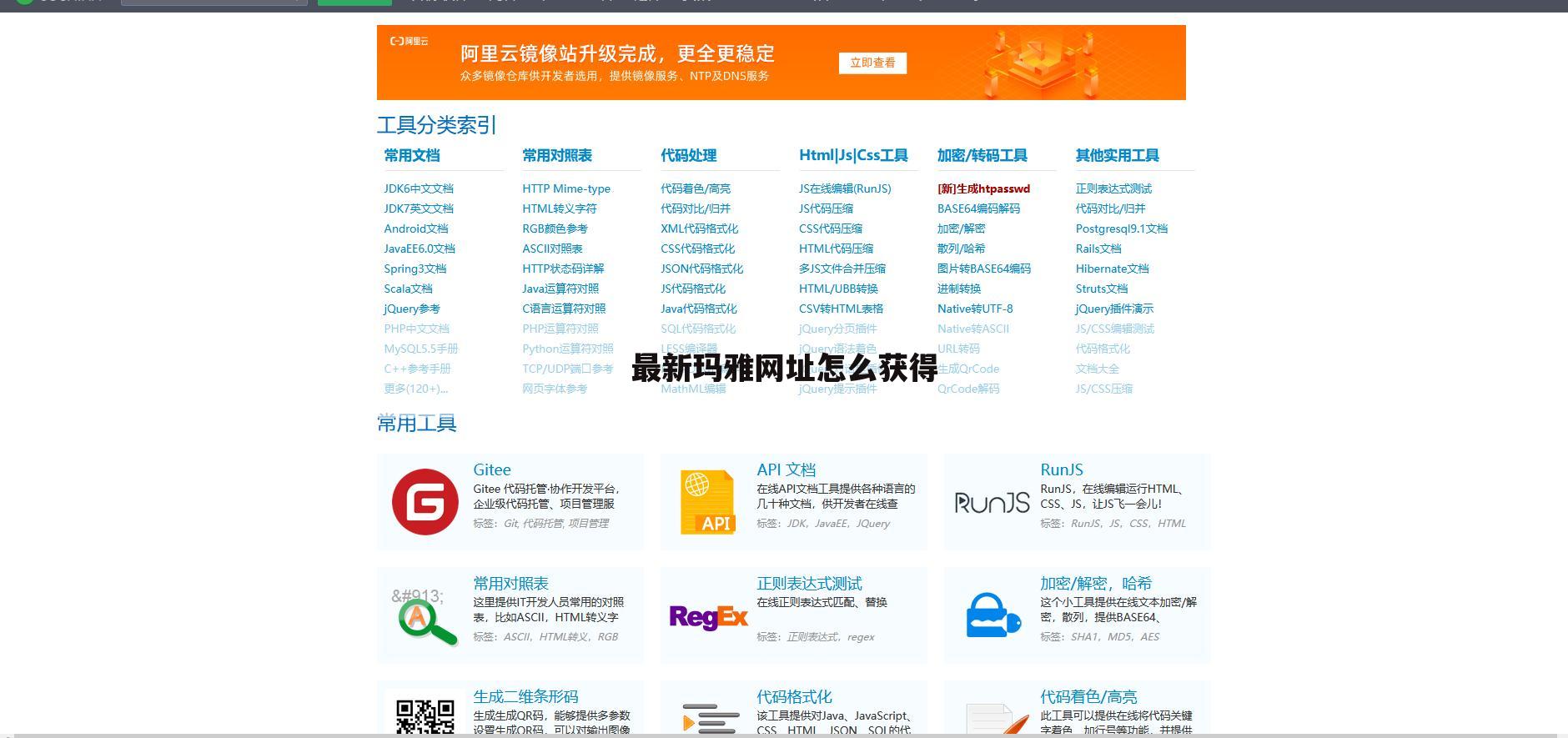Open 常用对照表 card title
The width and height of the screenshot is (1568, 738).
click(x=510, y=583)
